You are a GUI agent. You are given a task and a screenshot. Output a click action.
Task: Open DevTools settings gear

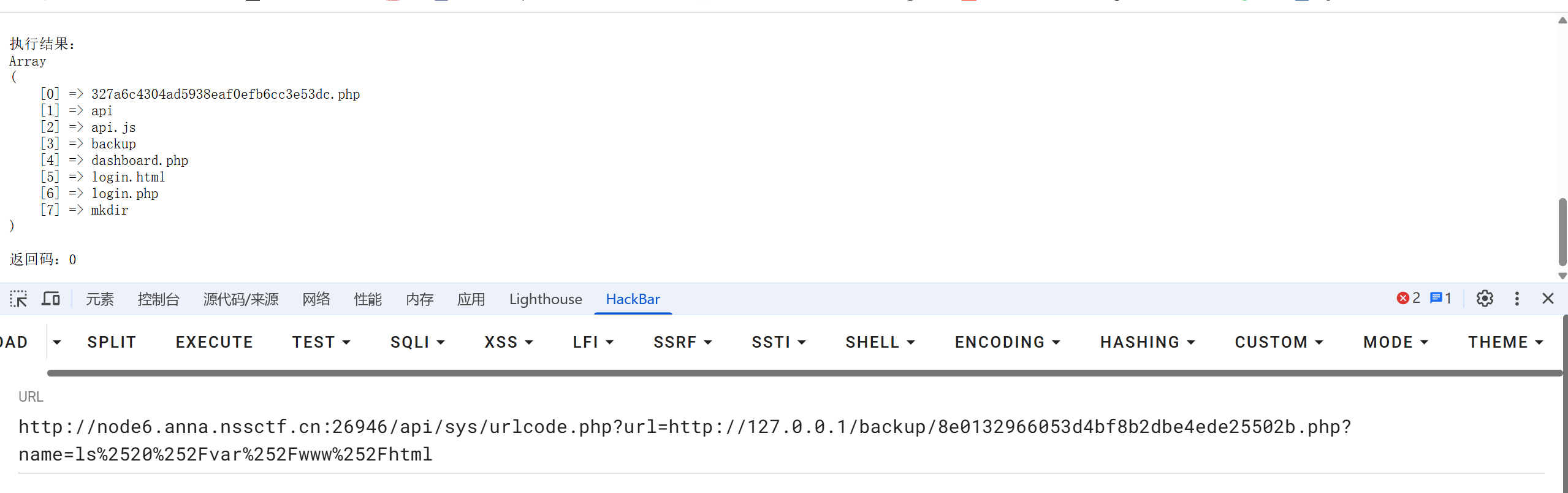[x=1485, y=299]
